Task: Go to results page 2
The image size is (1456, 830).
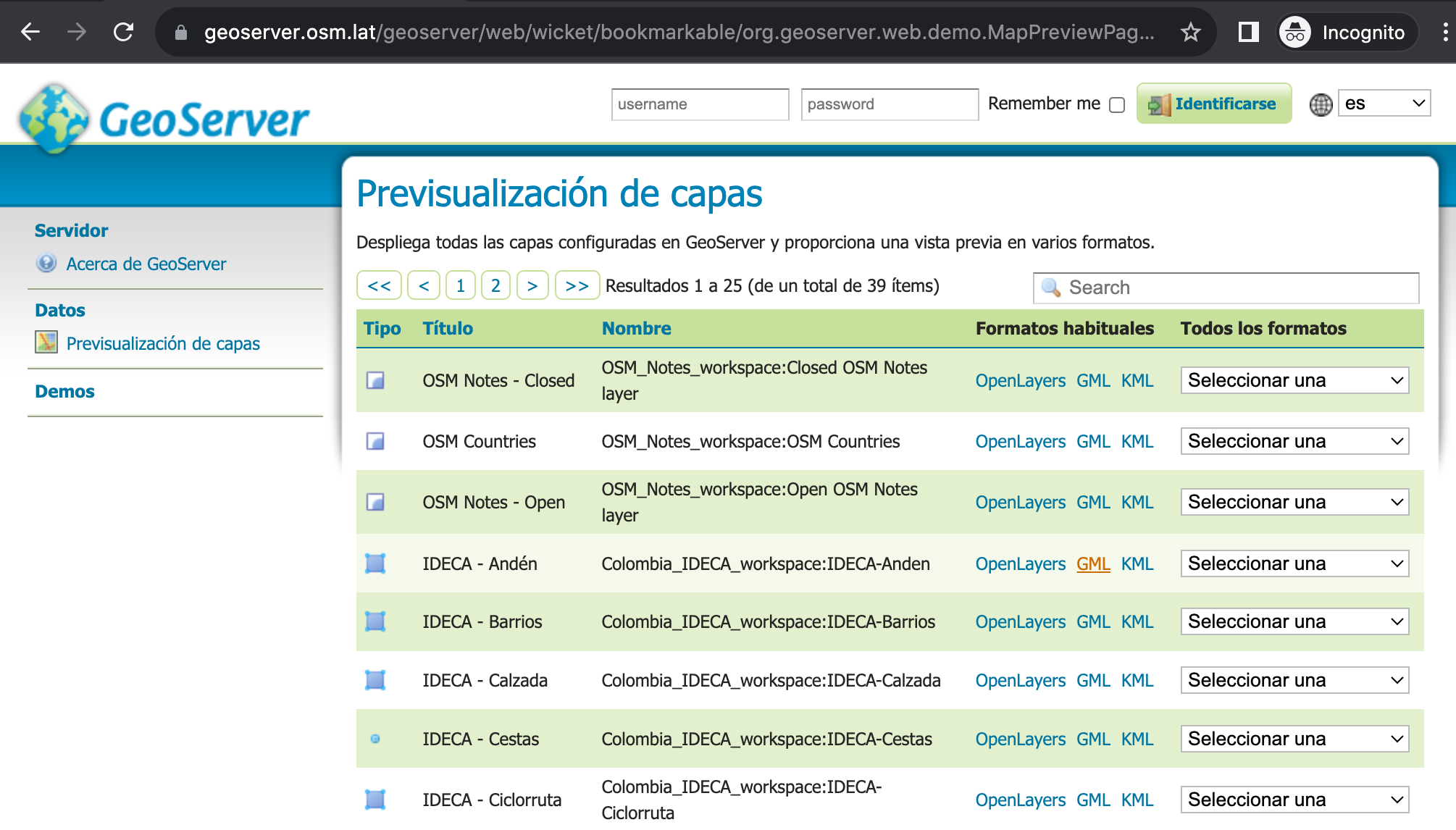Action: pos(495,285)
